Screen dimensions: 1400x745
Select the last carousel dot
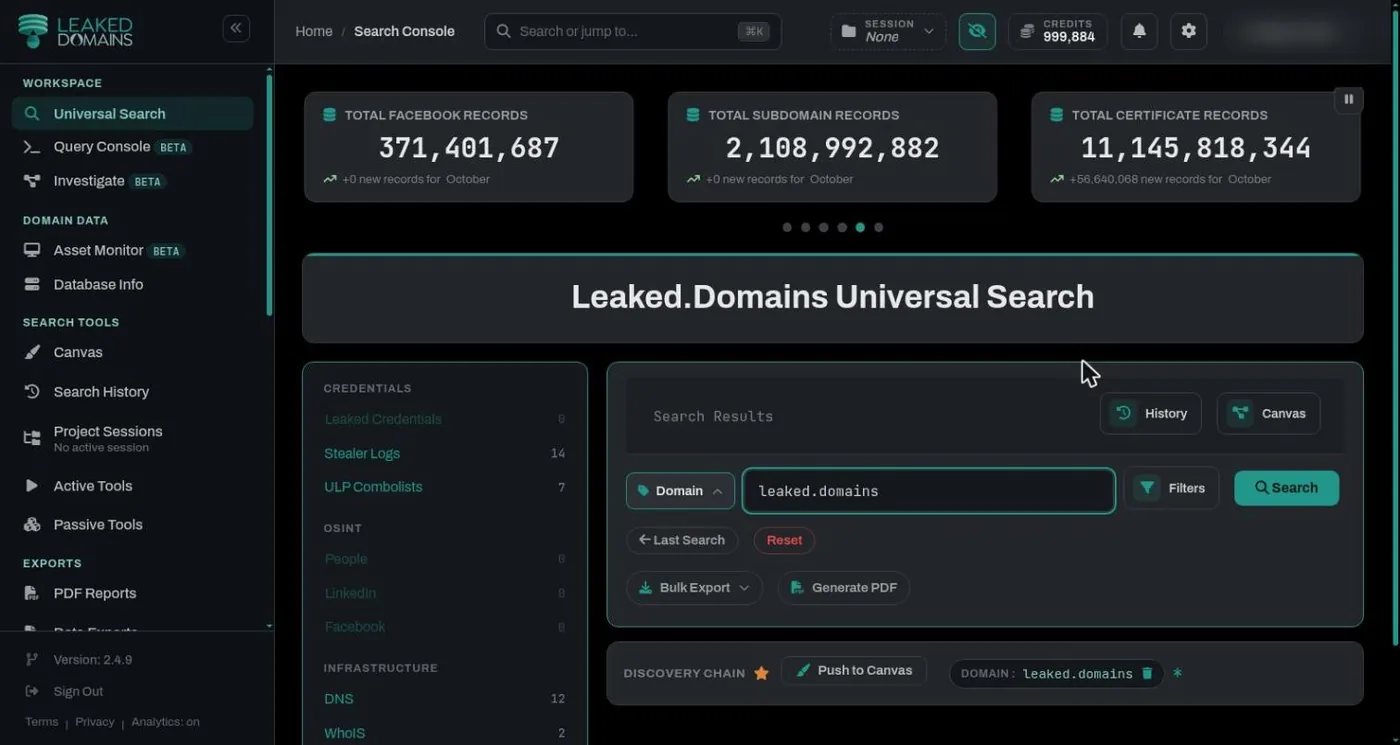878,227
